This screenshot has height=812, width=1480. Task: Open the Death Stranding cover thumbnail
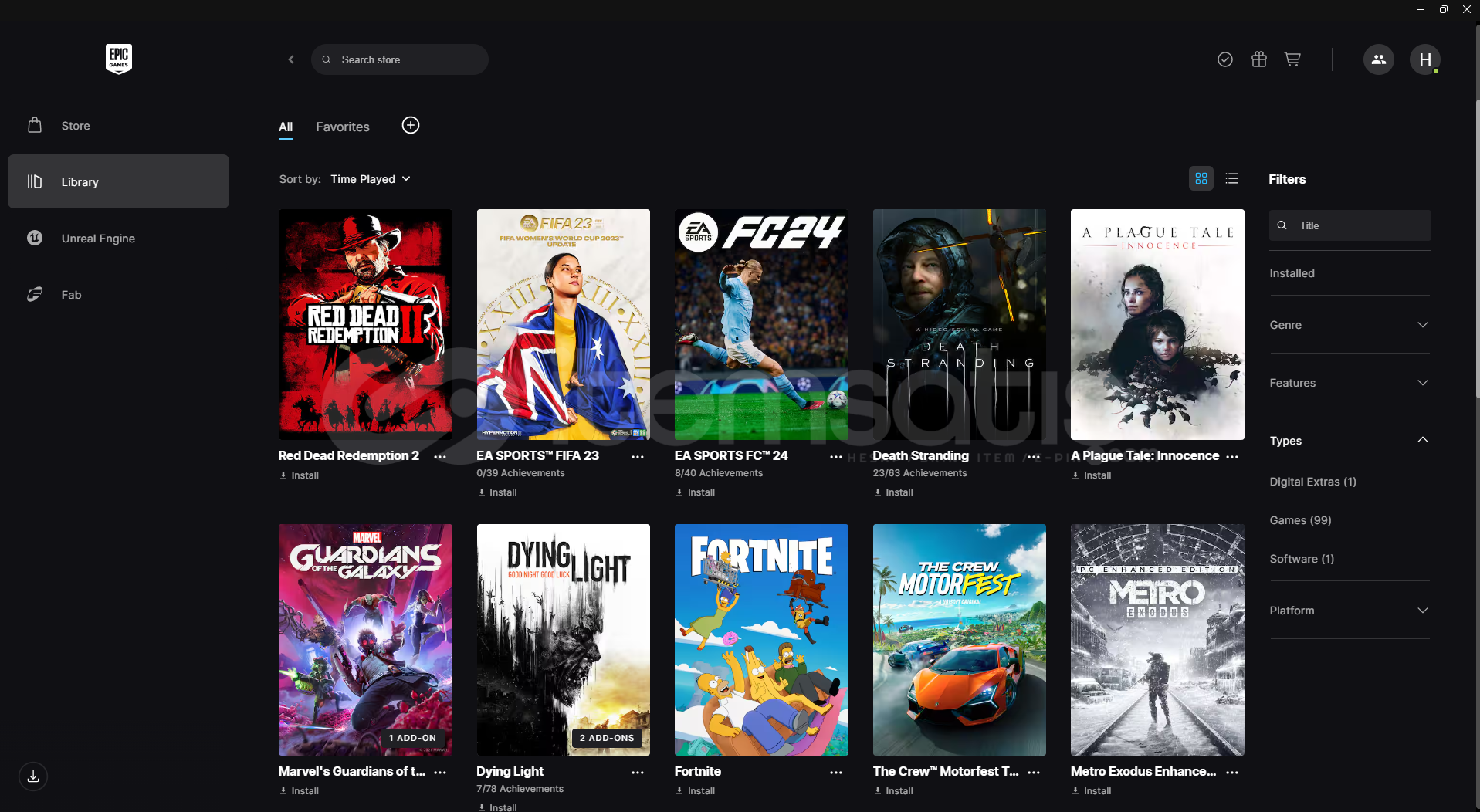pos(959,324)
